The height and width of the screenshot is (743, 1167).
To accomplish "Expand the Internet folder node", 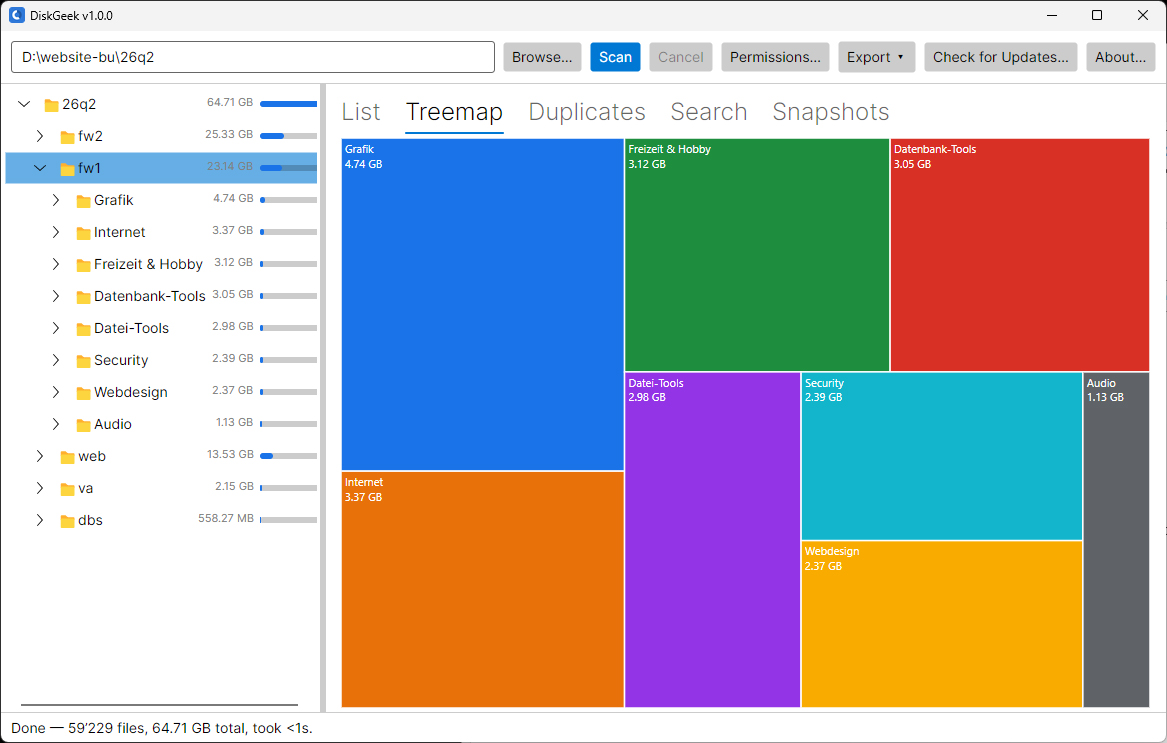I will click(56, 232).
